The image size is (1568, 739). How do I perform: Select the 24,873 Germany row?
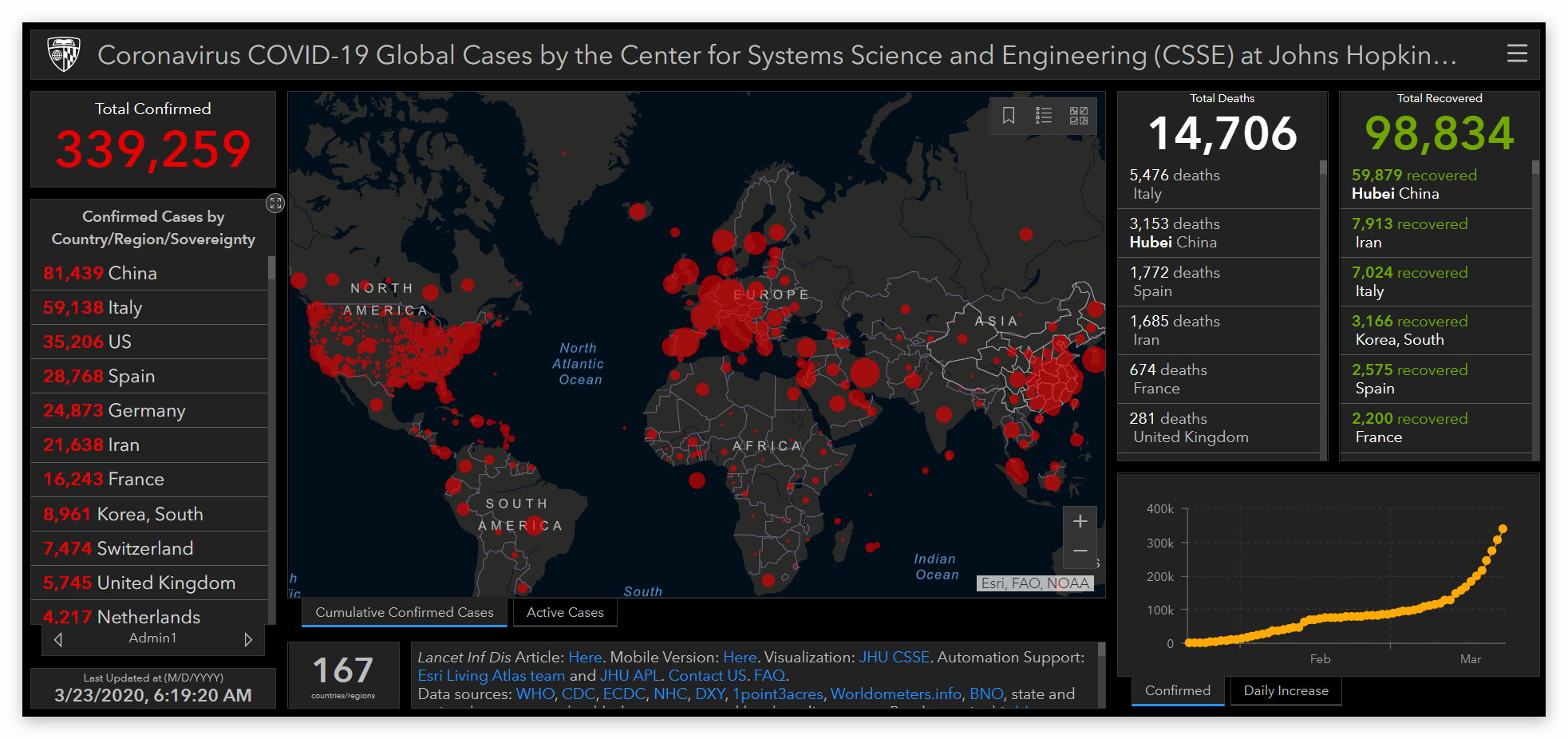tap(149, 410)
